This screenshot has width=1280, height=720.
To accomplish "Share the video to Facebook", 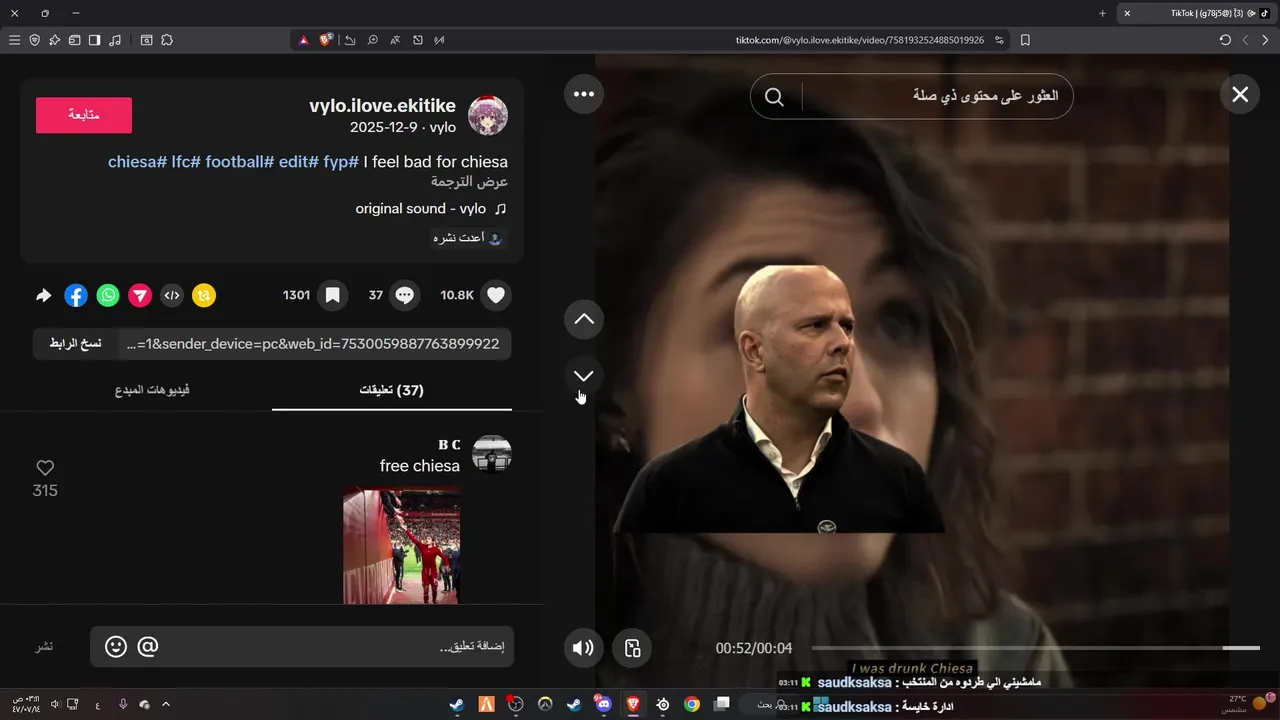I will coord(76,295).
